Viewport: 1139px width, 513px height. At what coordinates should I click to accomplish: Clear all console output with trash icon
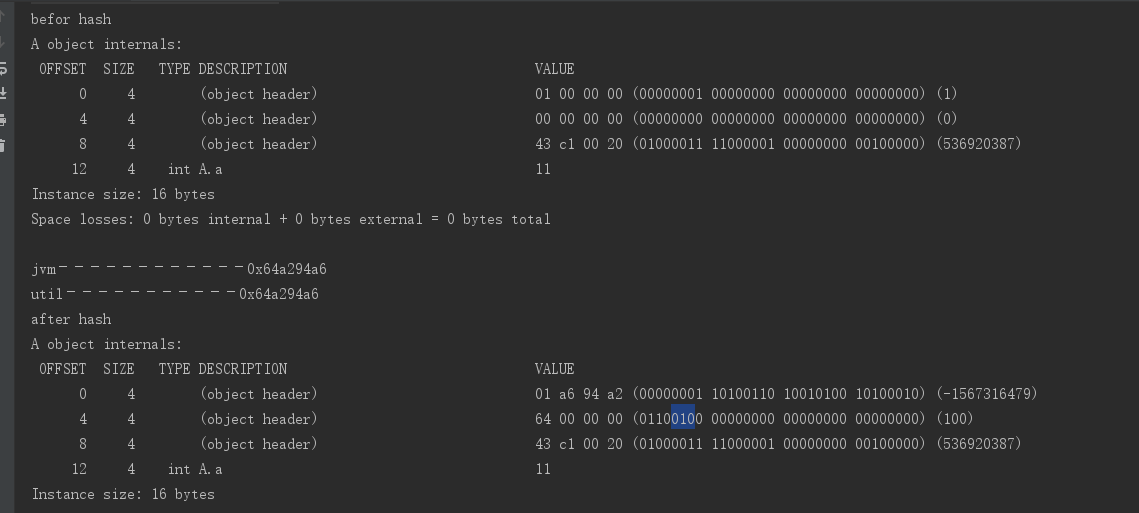click(3, 145)
